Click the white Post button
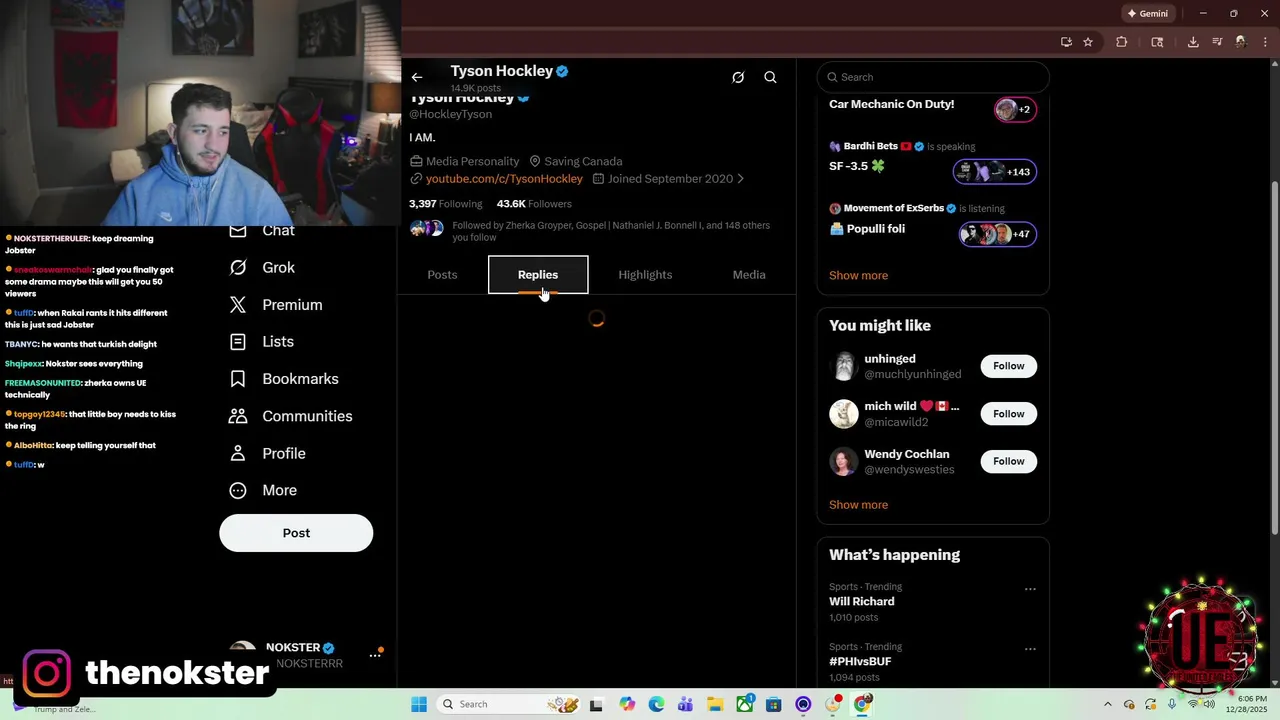 296,533
